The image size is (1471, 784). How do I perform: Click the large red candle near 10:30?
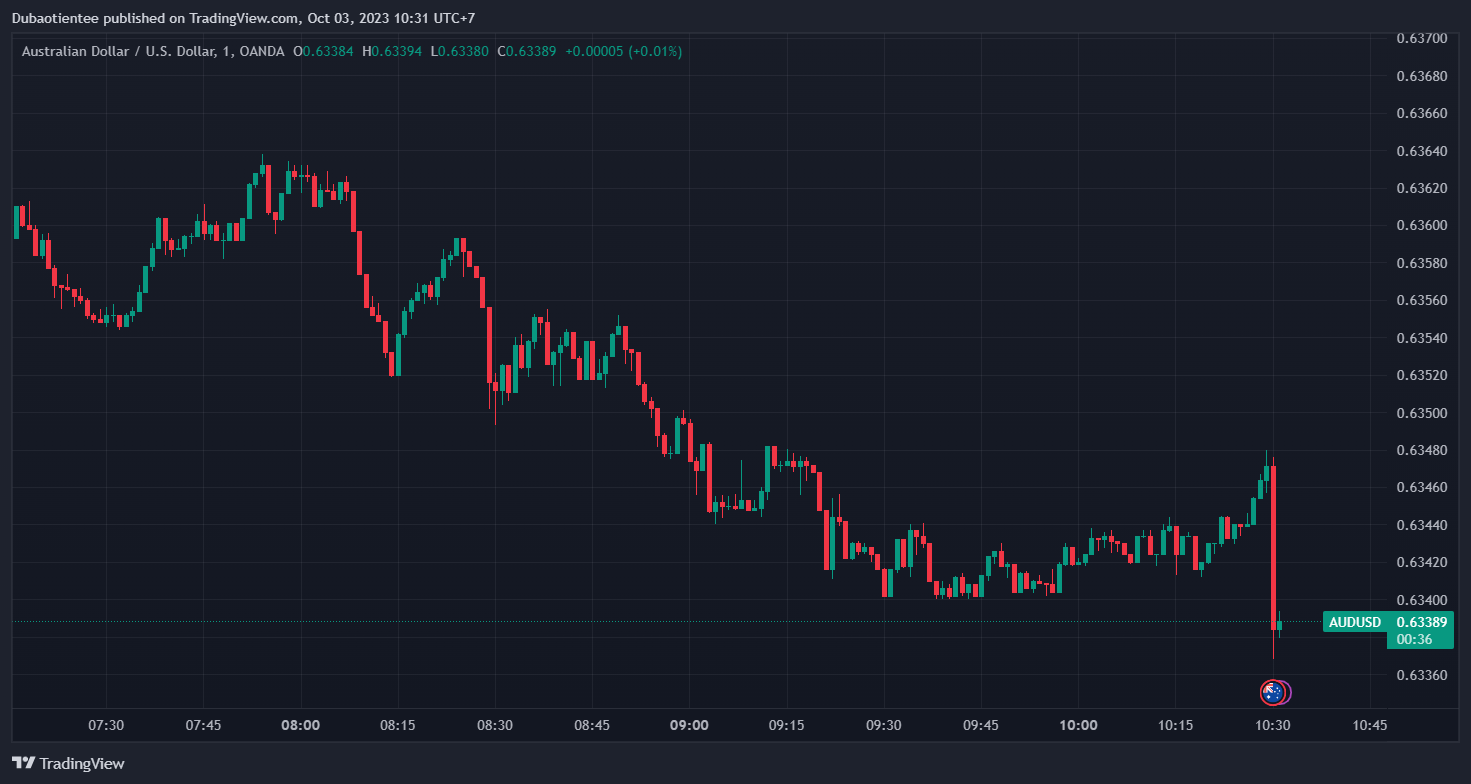coord(1273,545)
